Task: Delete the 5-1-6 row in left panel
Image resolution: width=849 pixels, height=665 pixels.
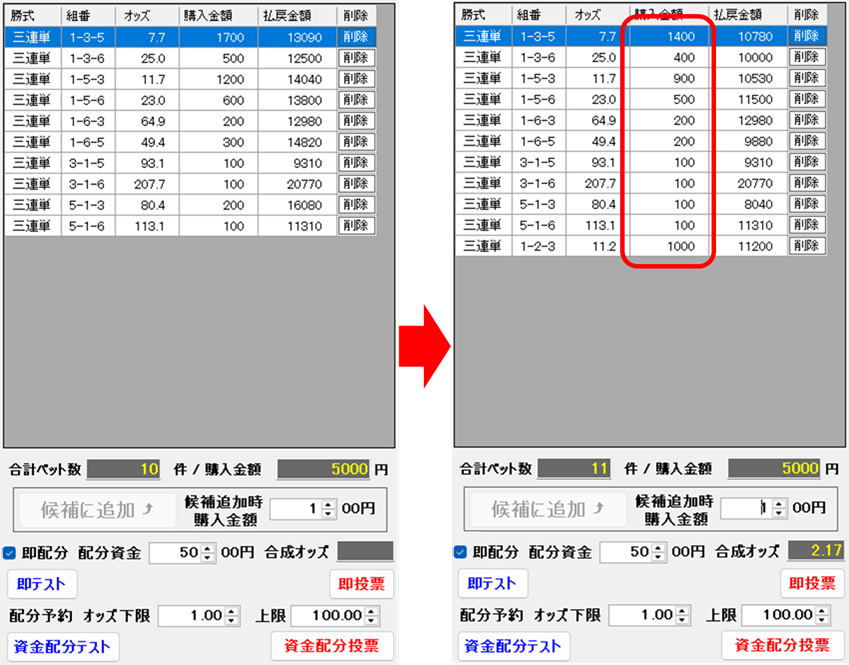Action: tap(356, 225)
